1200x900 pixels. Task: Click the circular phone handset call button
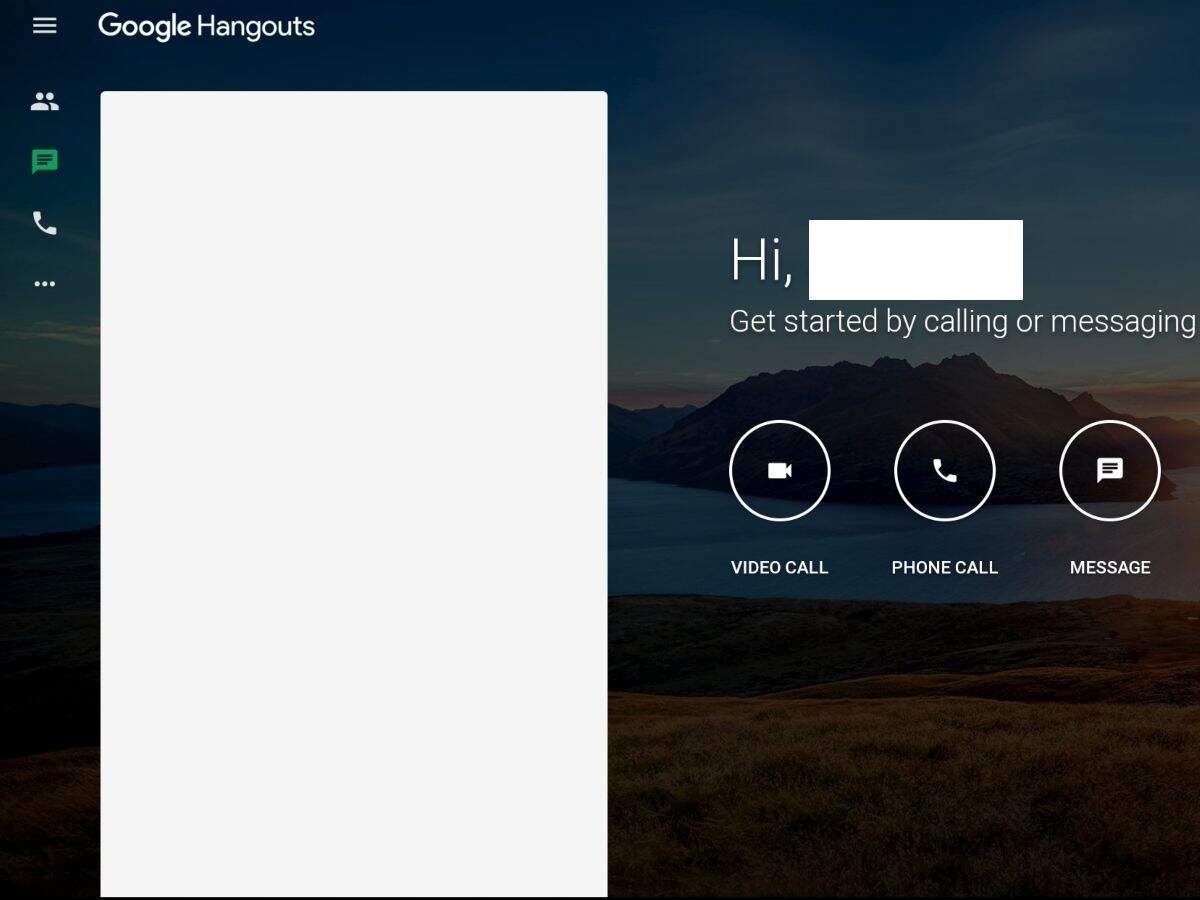945,470
